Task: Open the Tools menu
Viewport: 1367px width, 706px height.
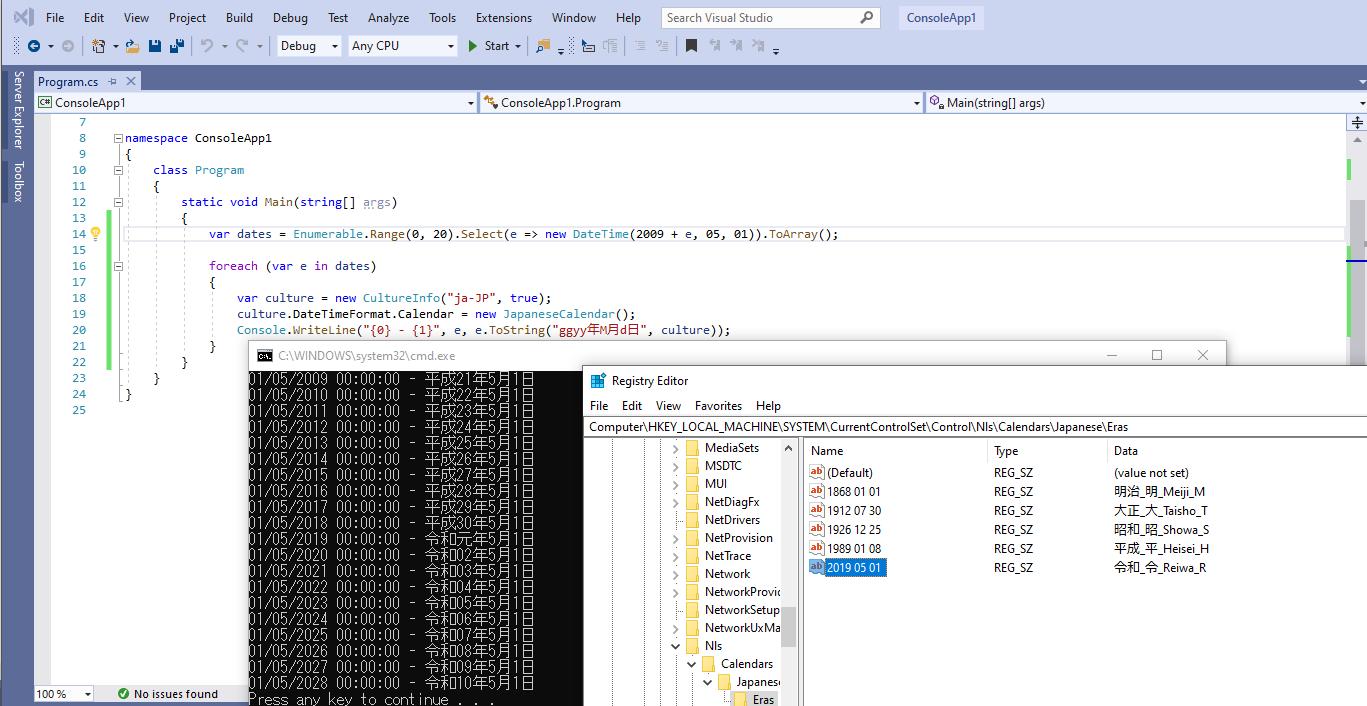Action: [x=442, y=17]
